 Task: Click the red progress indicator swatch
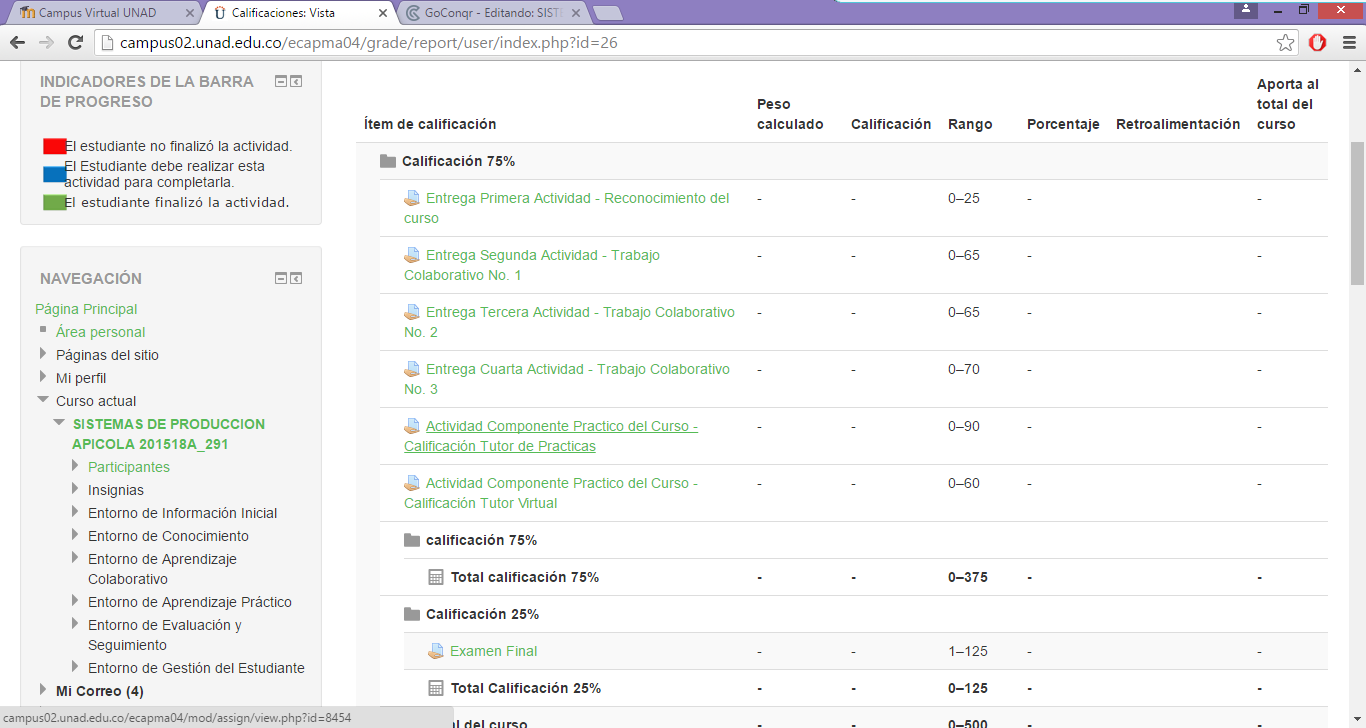[54, 146]
